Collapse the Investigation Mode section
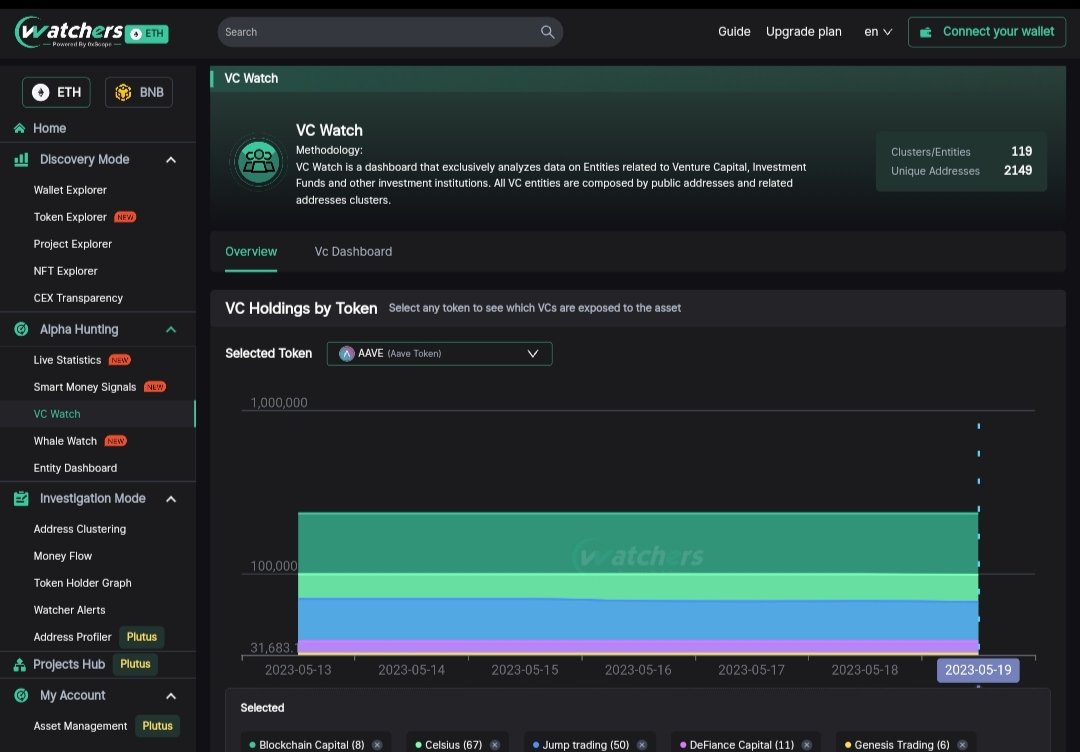This screenshot has height=752, width=1080. (x=171, y=499)
